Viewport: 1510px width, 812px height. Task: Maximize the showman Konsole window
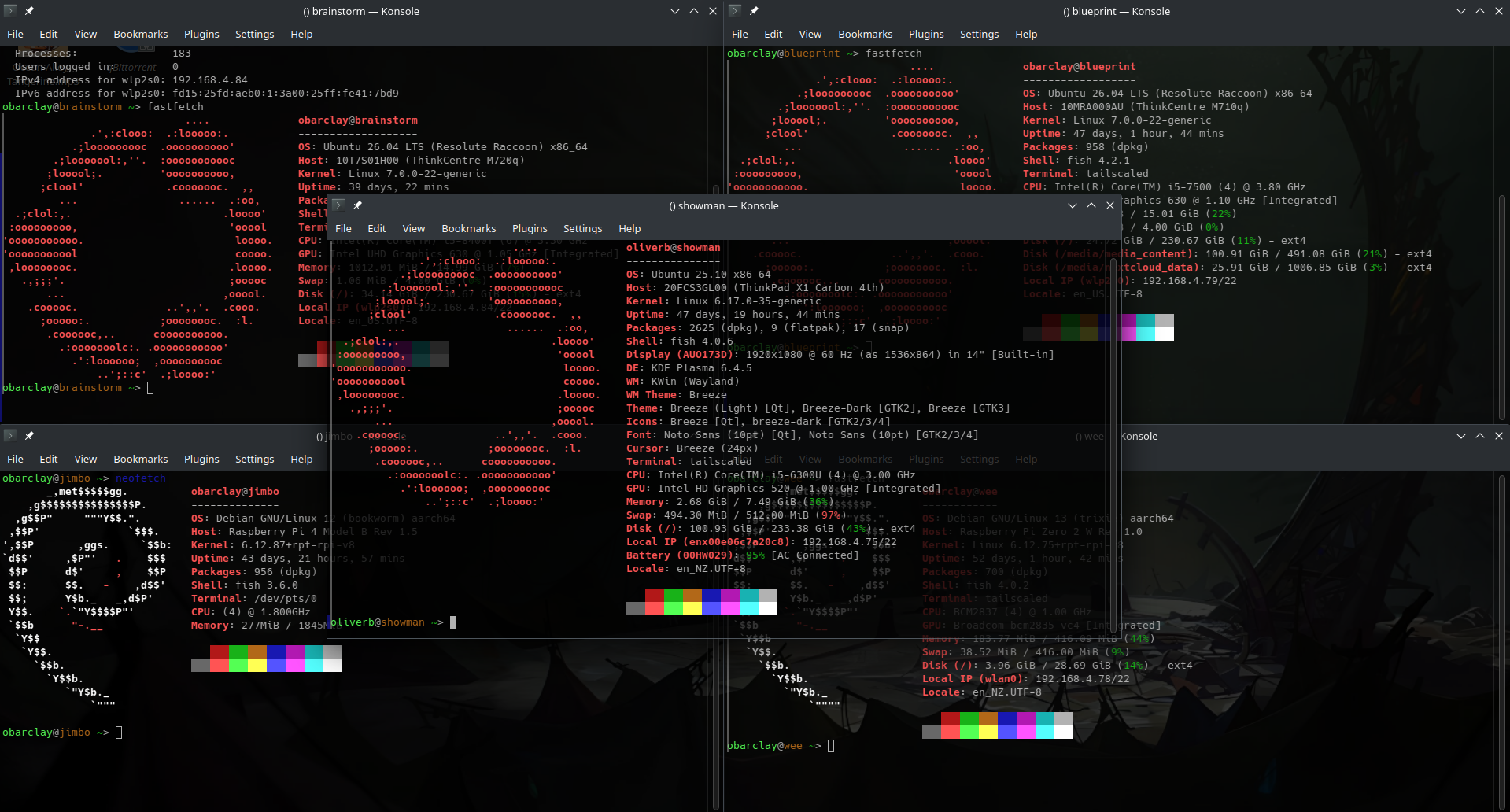(1091, 205)
